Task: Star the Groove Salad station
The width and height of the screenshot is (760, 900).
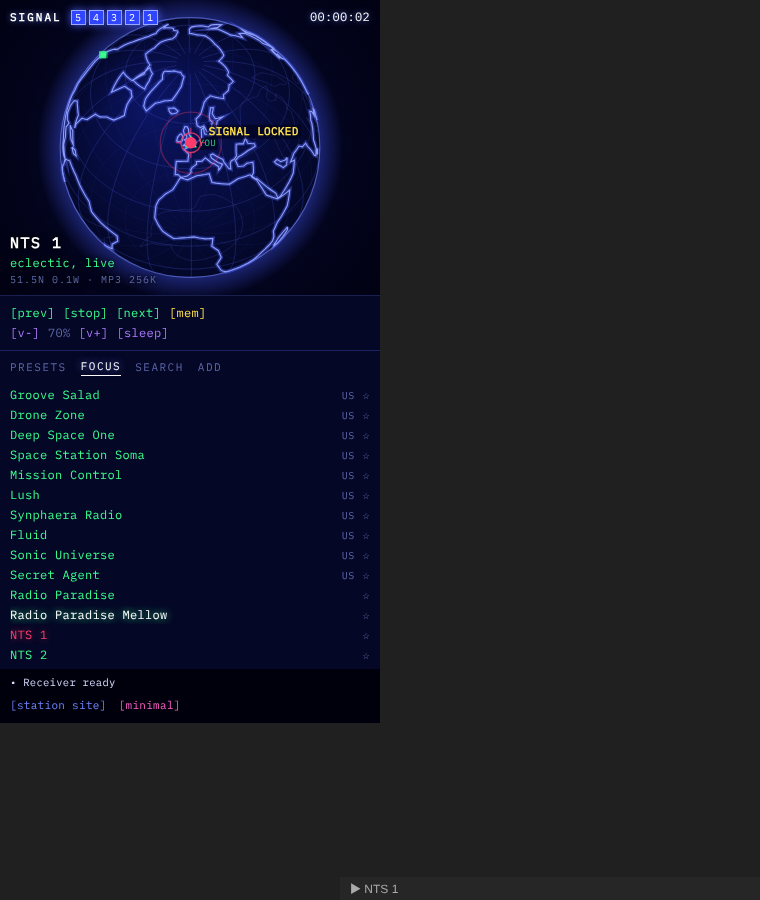Action: [366, 395]
